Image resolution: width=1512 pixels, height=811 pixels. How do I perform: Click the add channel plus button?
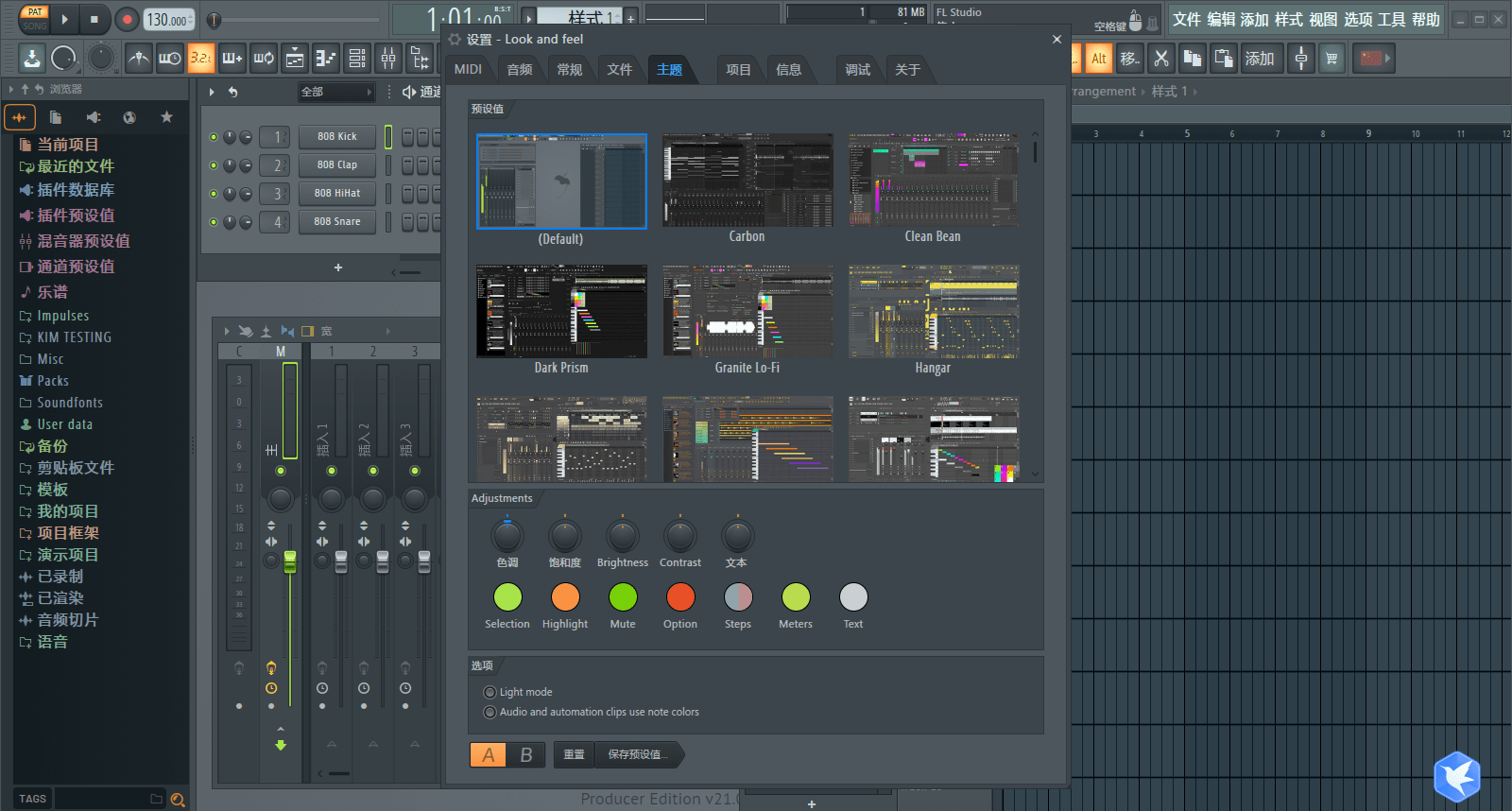coord(338,267)
